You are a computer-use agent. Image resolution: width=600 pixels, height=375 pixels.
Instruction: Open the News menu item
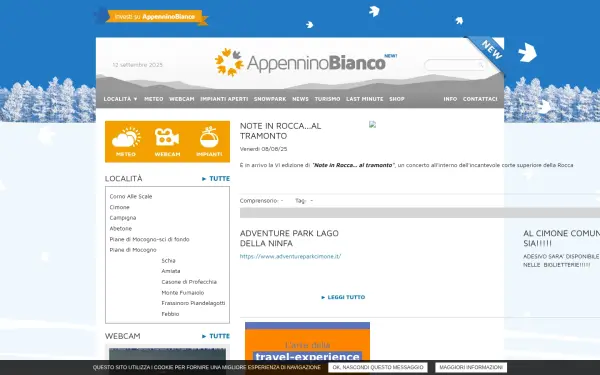tap(300, 99)
